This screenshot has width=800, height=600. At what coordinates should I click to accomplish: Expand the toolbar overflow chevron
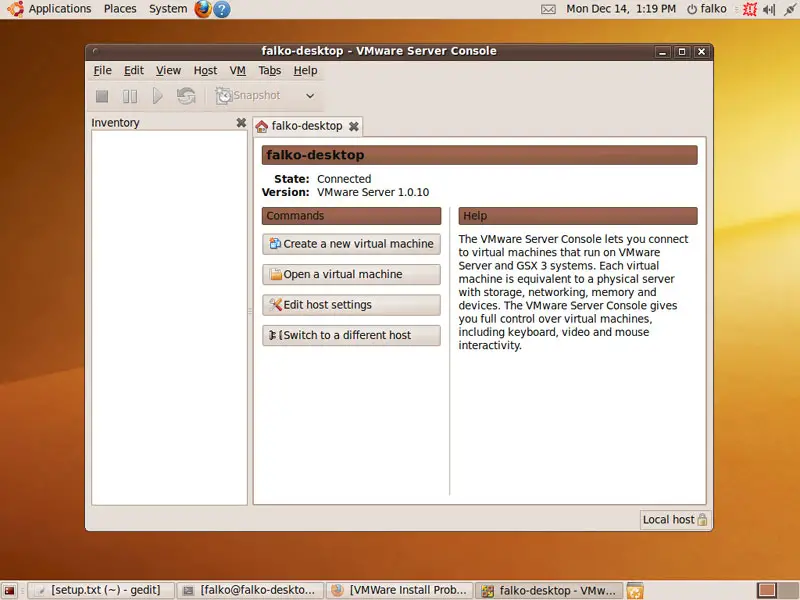click(x=310, y=96)
